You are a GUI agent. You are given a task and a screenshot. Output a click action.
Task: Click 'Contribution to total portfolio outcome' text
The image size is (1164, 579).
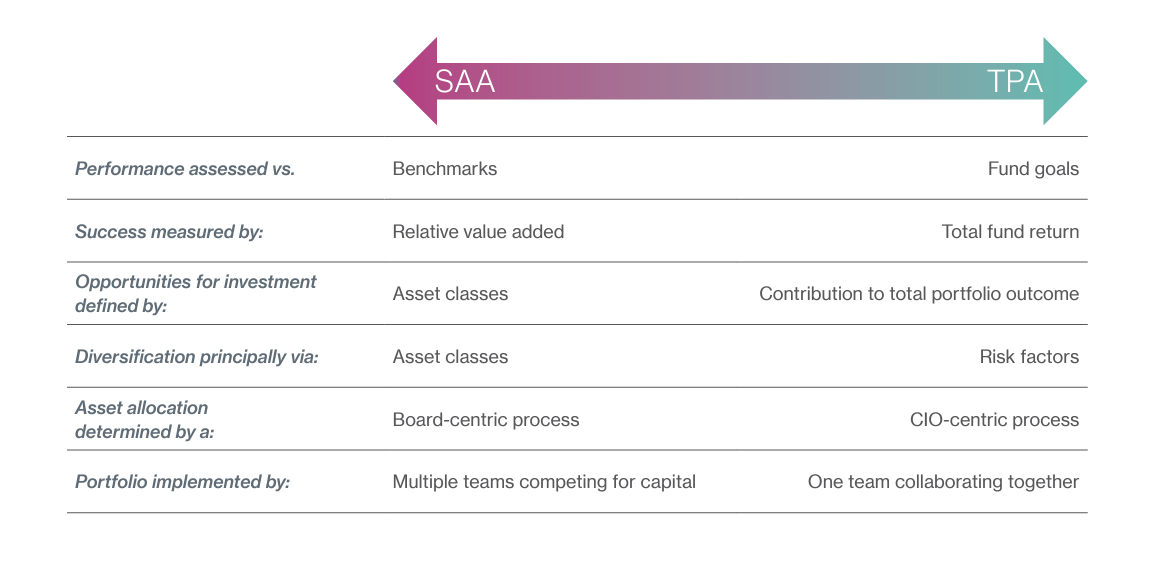(919, 294)
